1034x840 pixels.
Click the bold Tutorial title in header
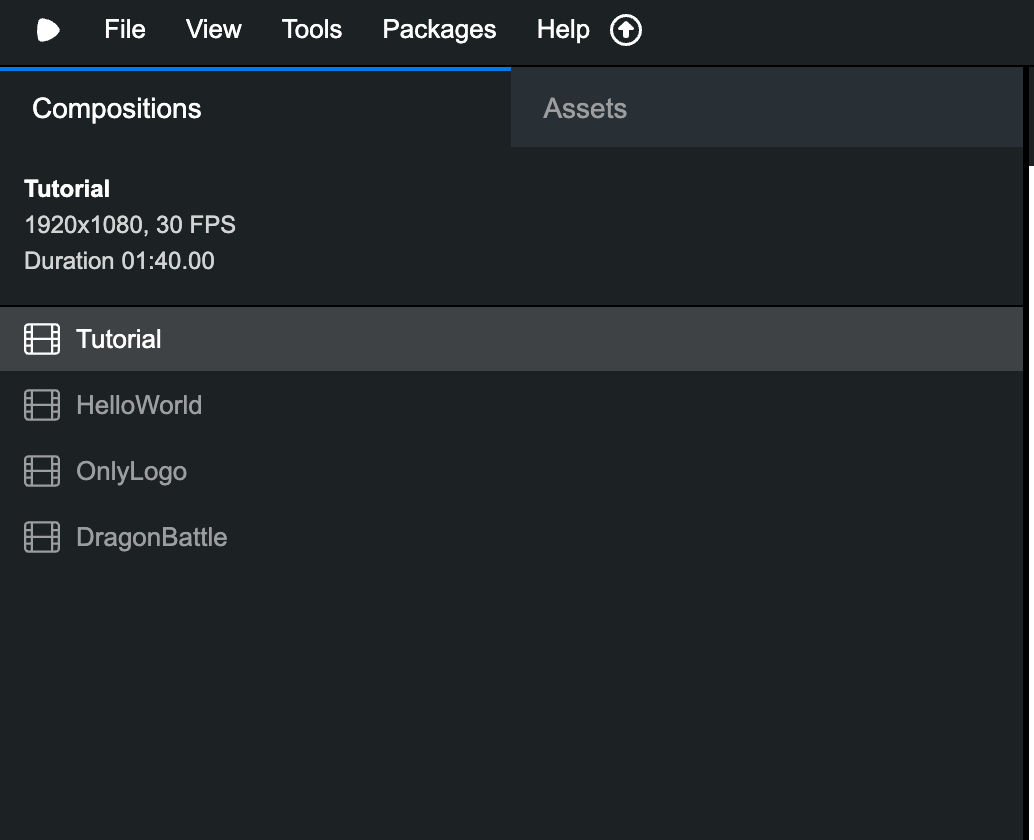pyautogui.click(x=67, y=189)
